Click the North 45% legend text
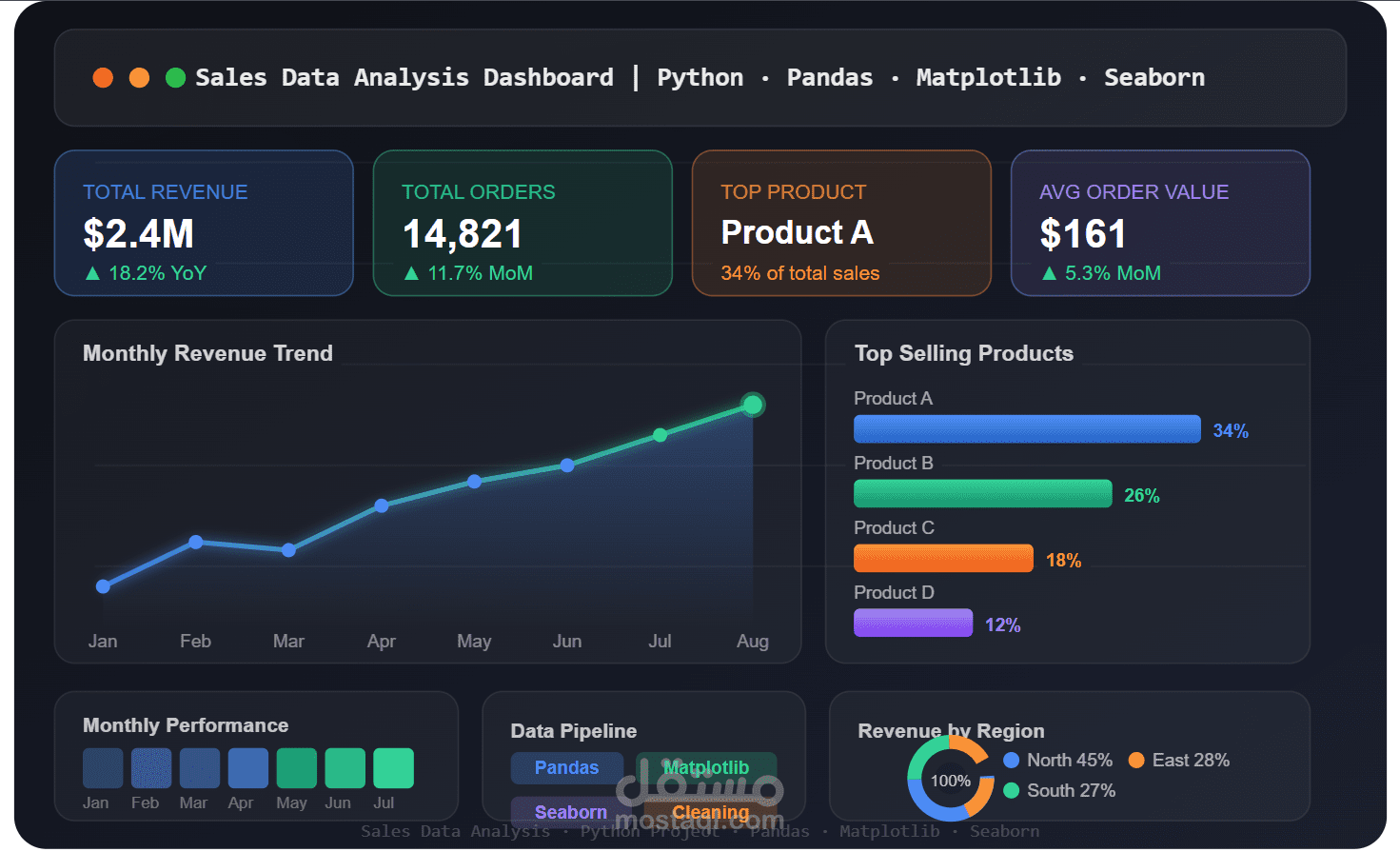 [1070, 760]
